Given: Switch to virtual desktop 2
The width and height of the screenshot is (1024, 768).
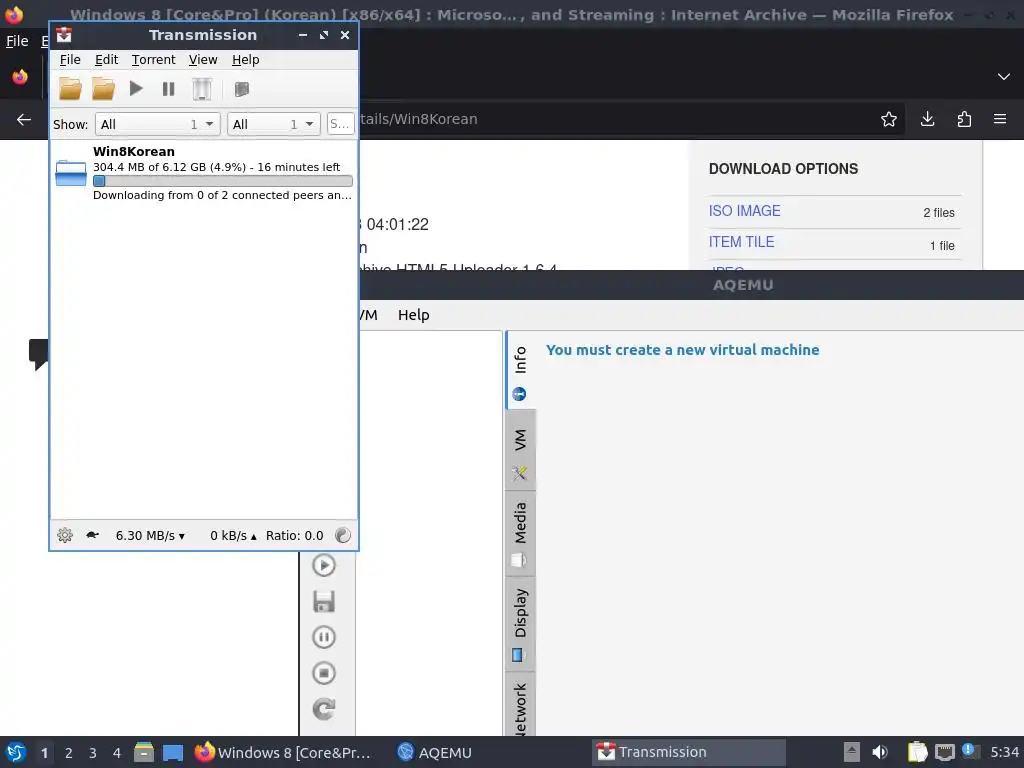Looking at the screenshot, I should [x=69, y=753].
